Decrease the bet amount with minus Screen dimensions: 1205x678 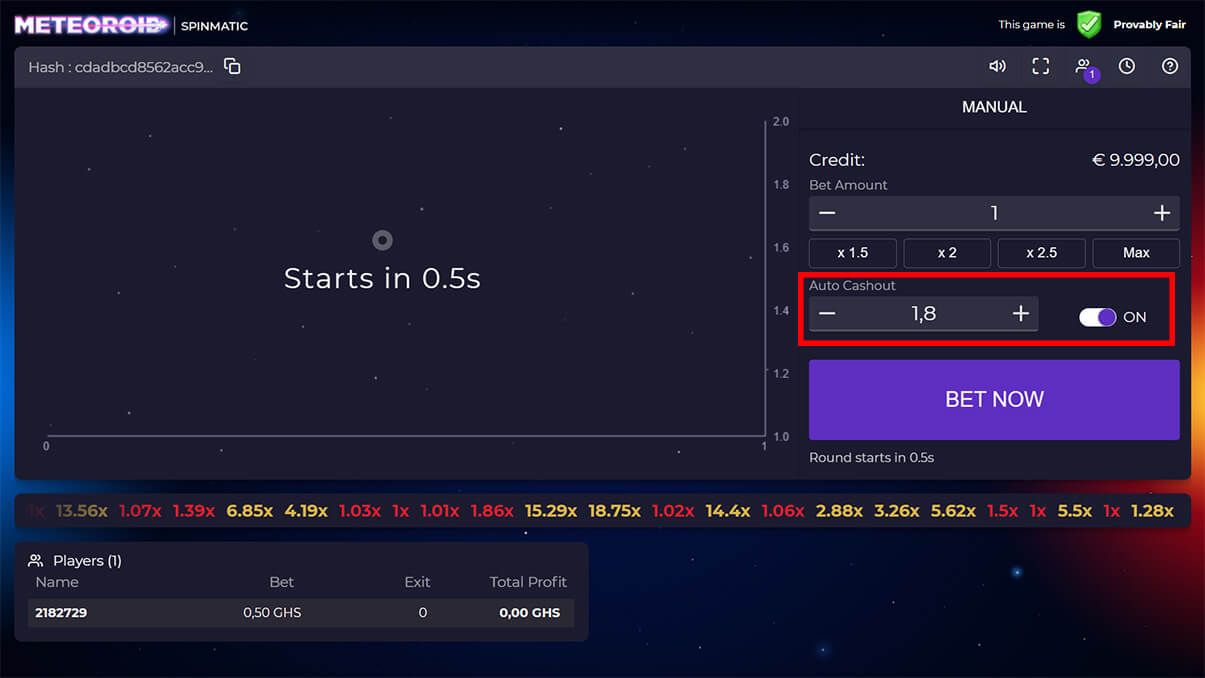[x=827, y=213]
